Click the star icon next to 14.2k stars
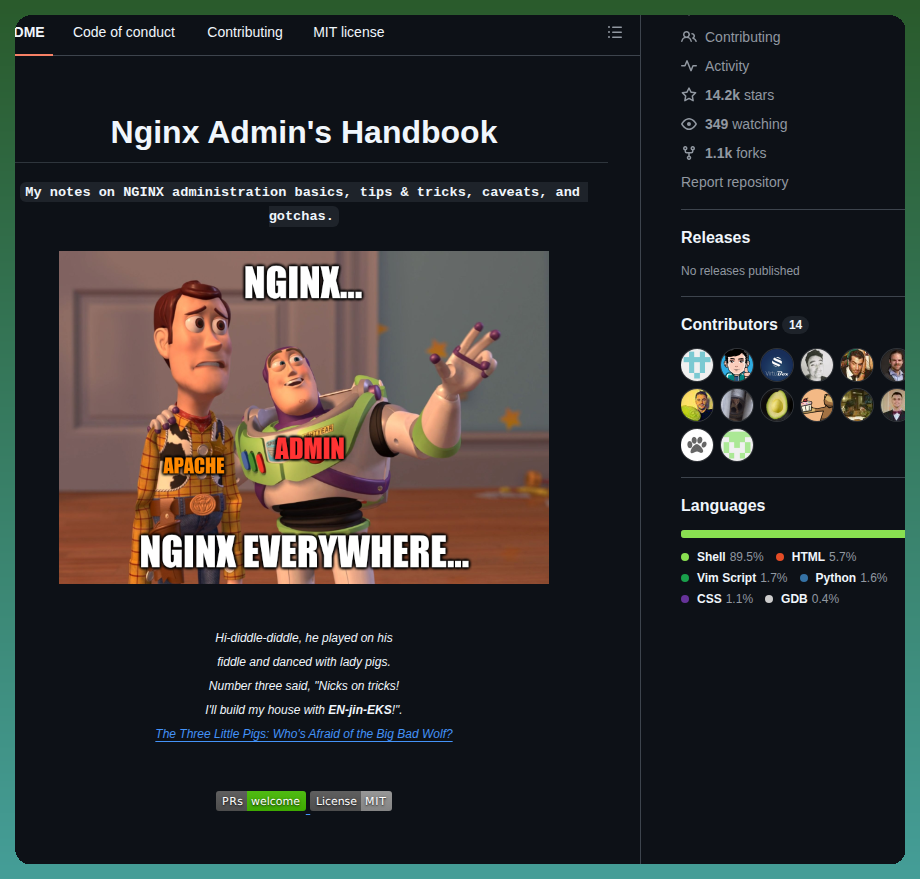 pos(689,95)
